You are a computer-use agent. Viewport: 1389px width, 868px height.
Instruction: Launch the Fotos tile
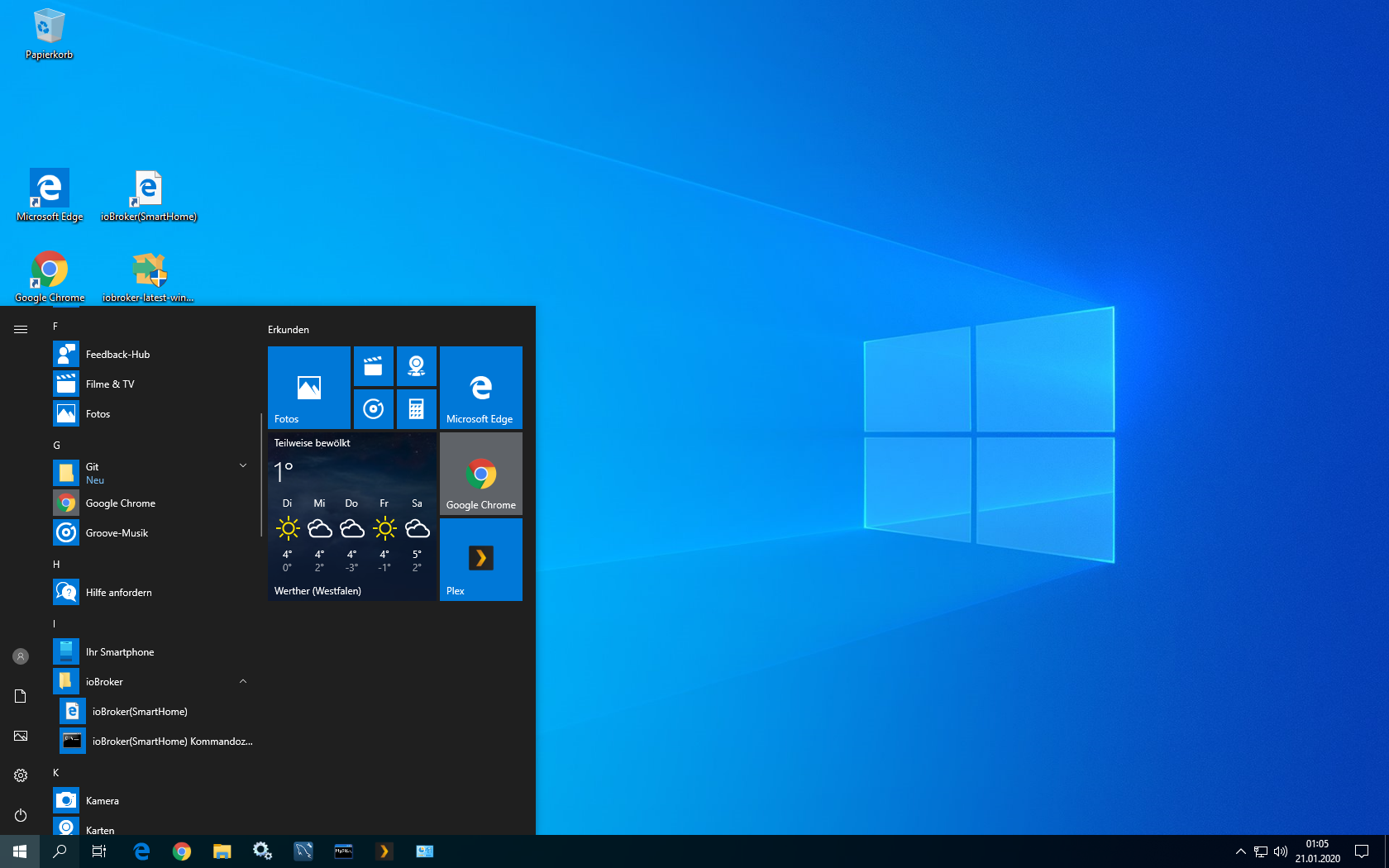tap(308, 387)
